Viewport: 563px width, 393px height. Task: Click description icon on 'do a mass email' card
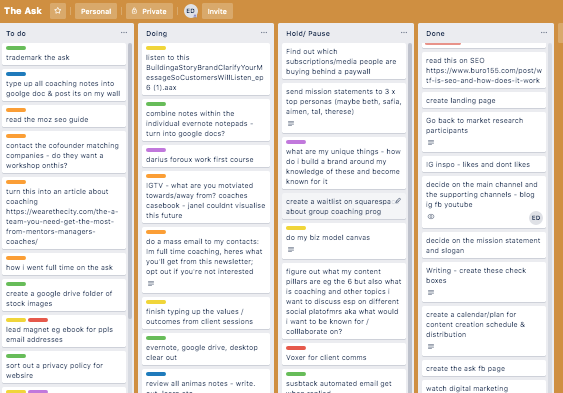[x=151, y=284]
